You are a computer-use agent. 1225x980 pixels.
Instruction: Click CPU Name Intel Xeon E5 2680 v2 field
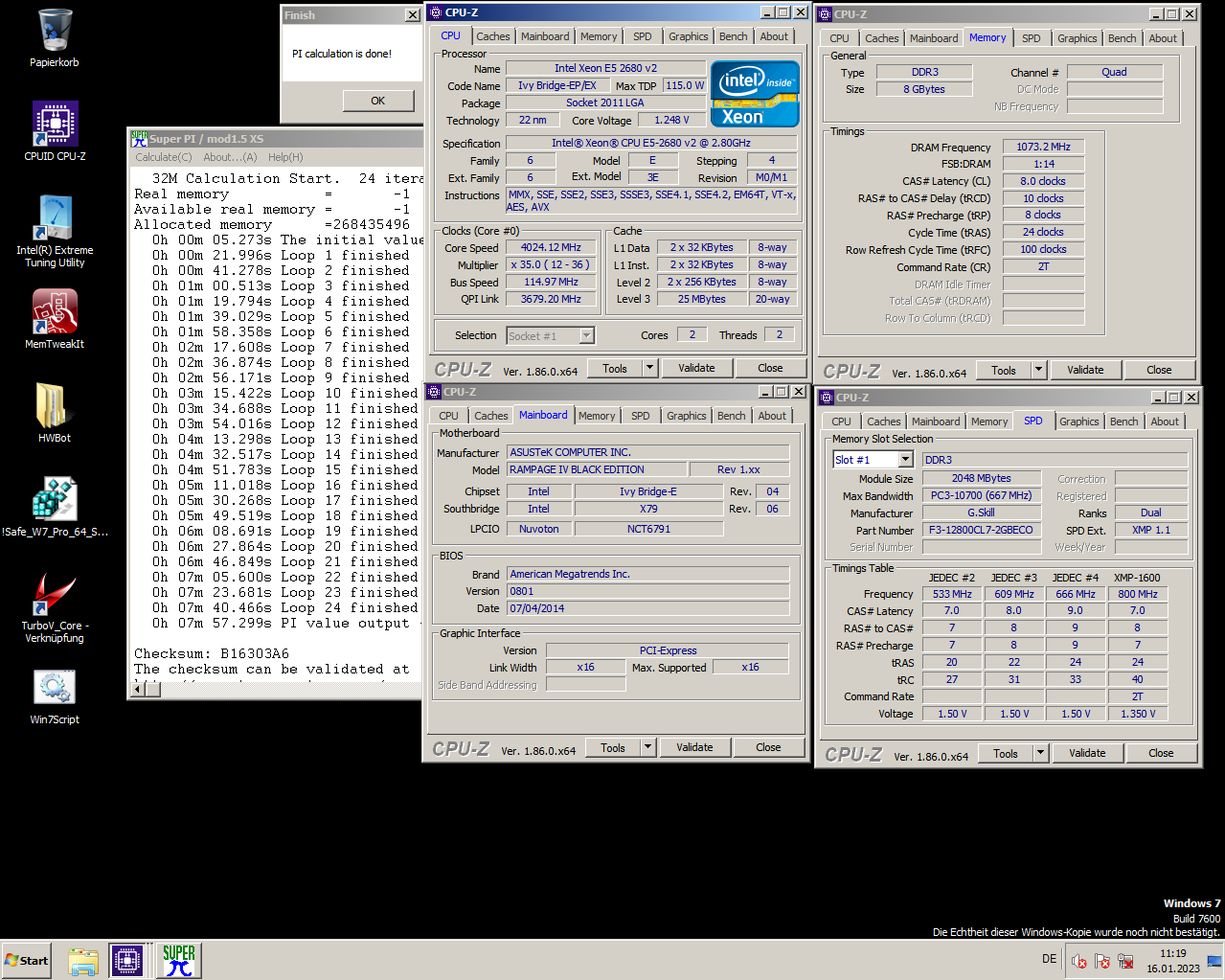point(605,68)
